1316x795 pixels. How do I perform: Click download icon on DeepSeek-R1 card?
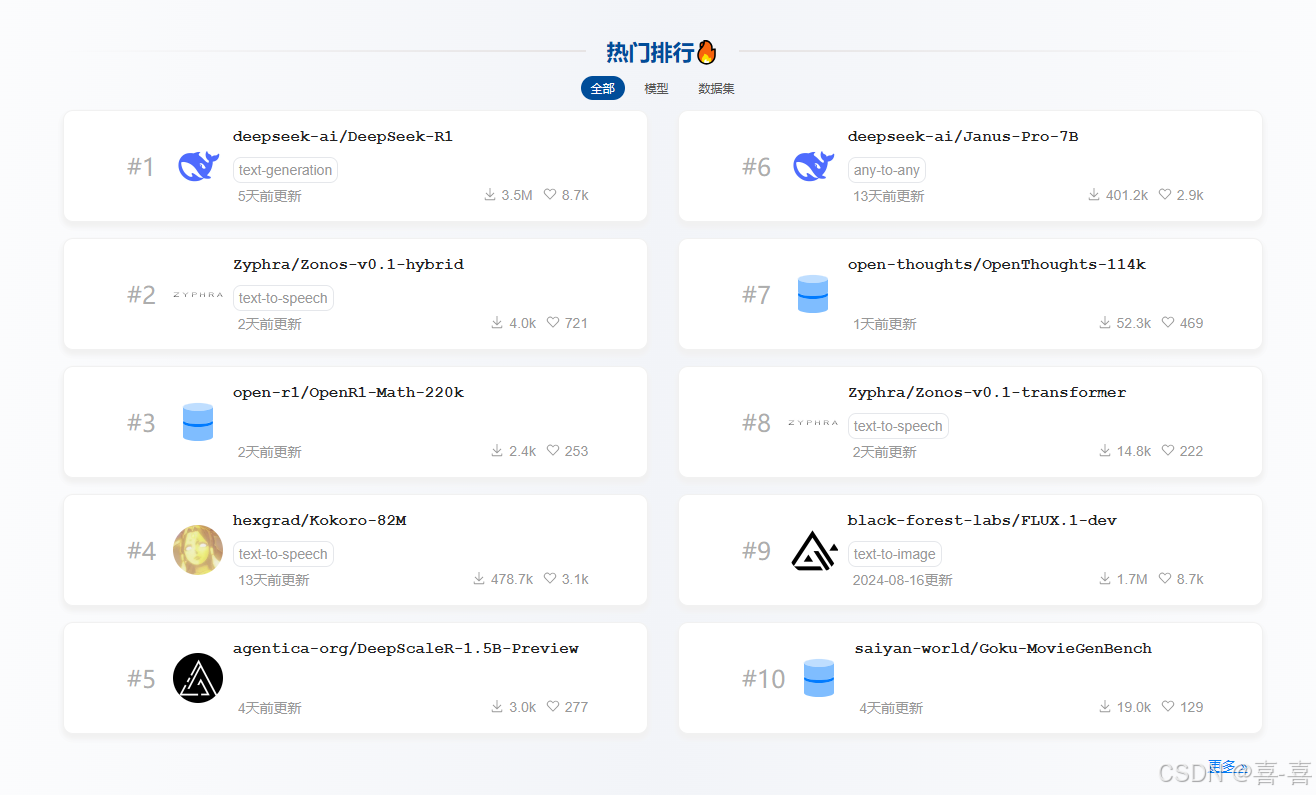pyautogui.click(x=490, y=195)
